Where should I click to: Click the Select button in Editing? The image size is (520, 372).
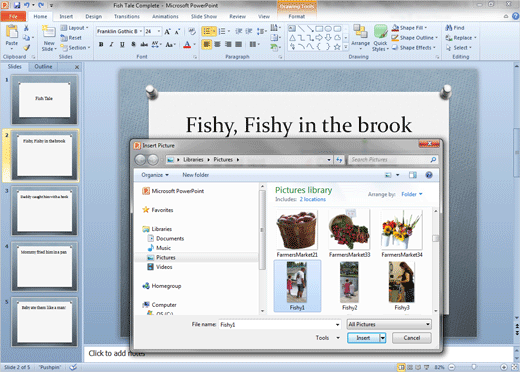[x=459, y=48]
